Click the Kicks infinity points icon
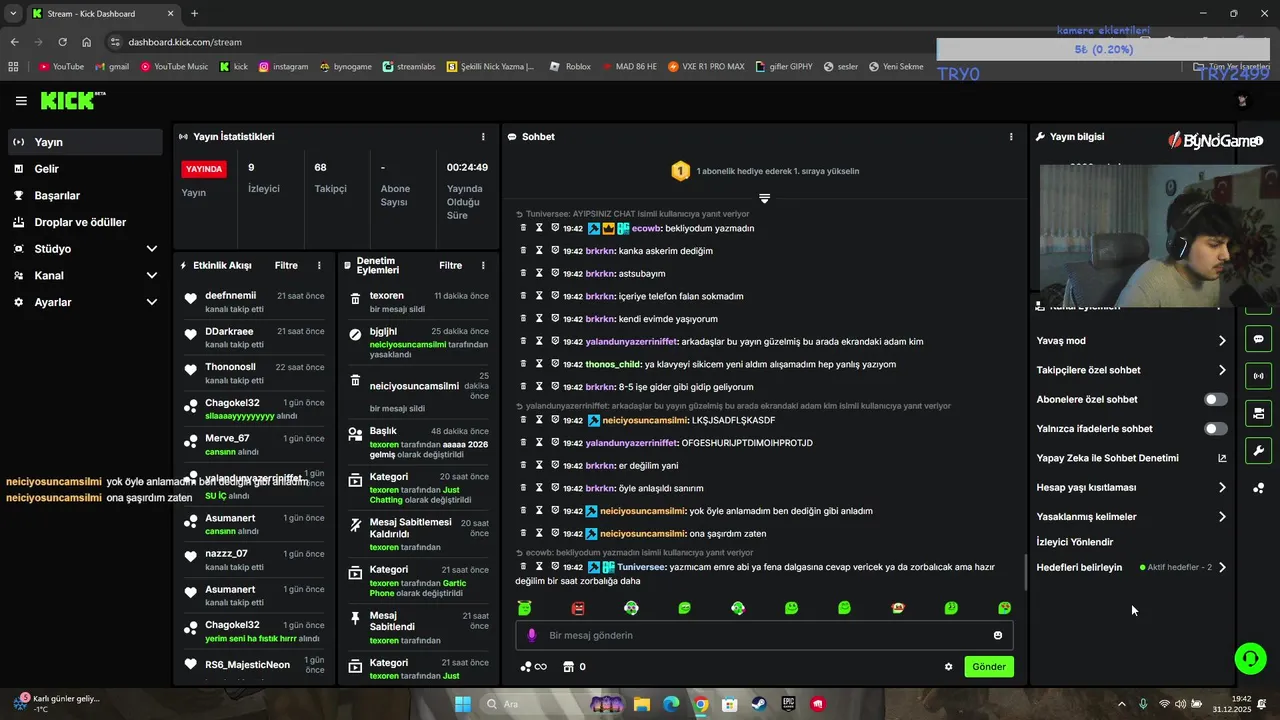 coord(534,667)
